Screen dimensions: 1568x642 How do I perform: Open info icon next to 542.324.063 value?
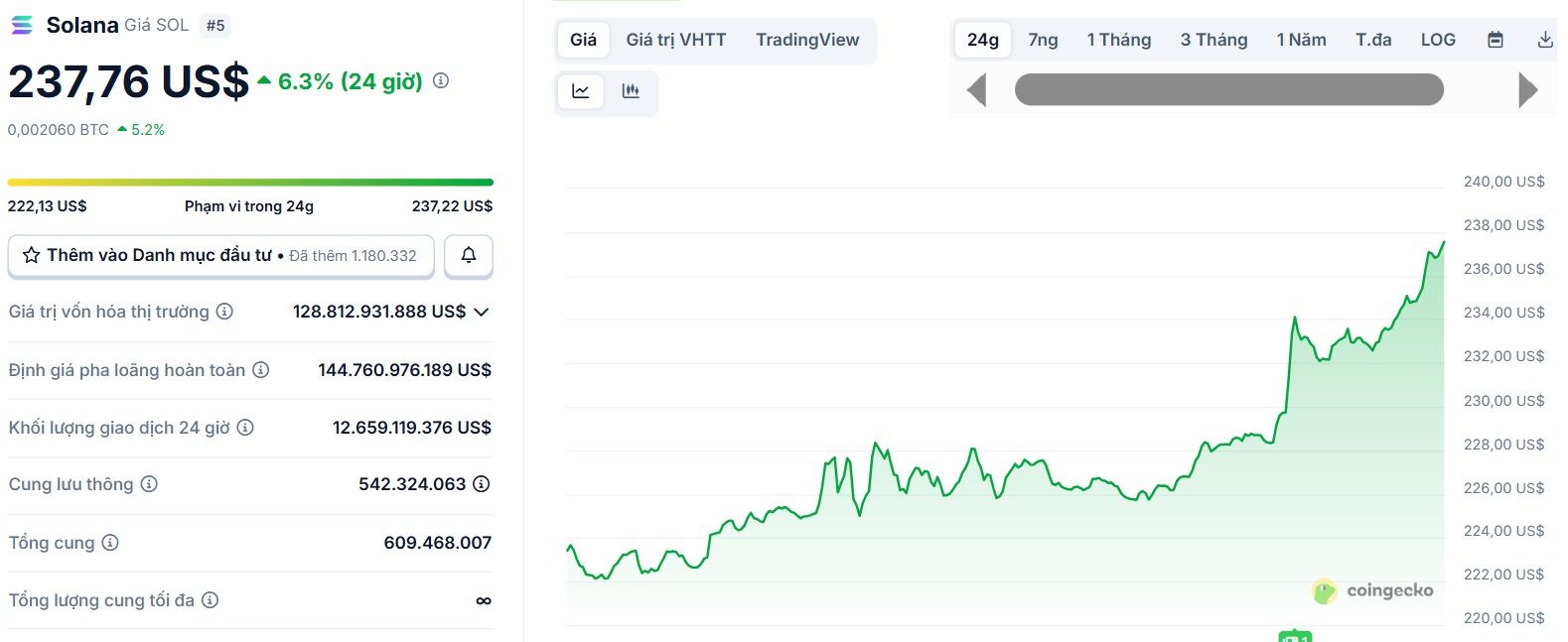click(x=482, y=484)
